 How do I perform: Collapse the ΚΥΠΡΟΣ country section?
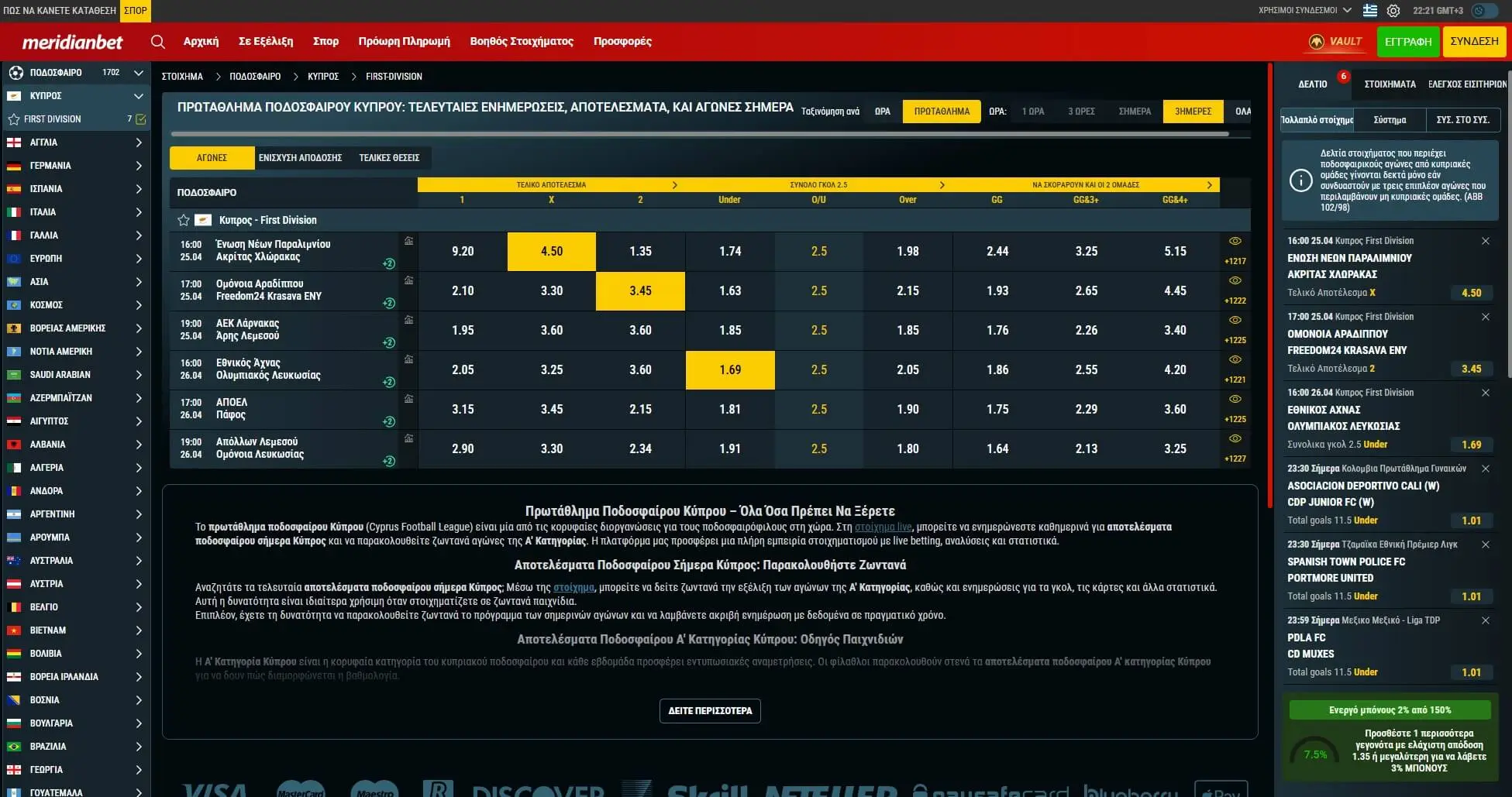[x=139, y=96]
